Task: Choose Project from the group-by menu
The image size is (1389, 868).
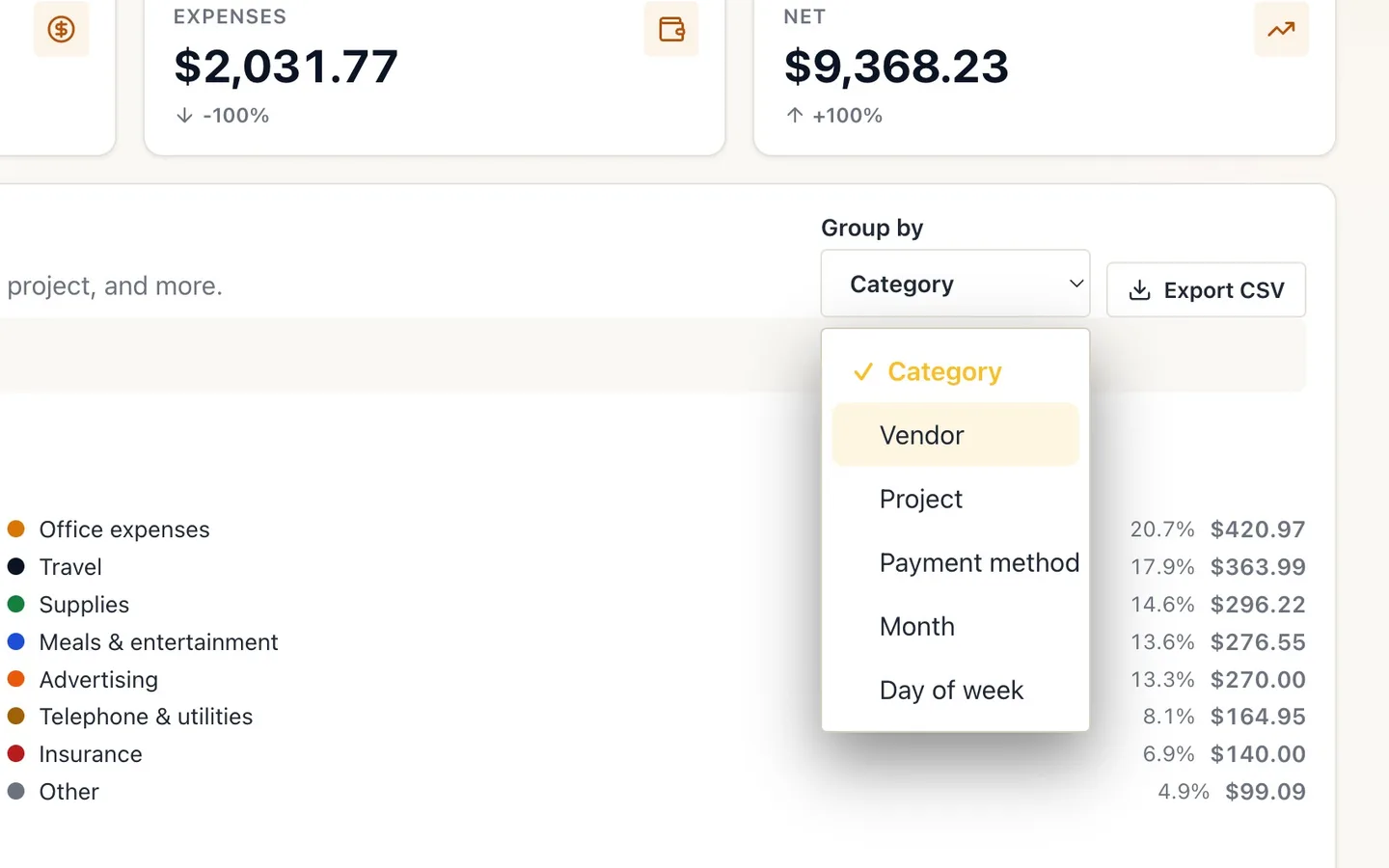Action: tap(955, 499)
